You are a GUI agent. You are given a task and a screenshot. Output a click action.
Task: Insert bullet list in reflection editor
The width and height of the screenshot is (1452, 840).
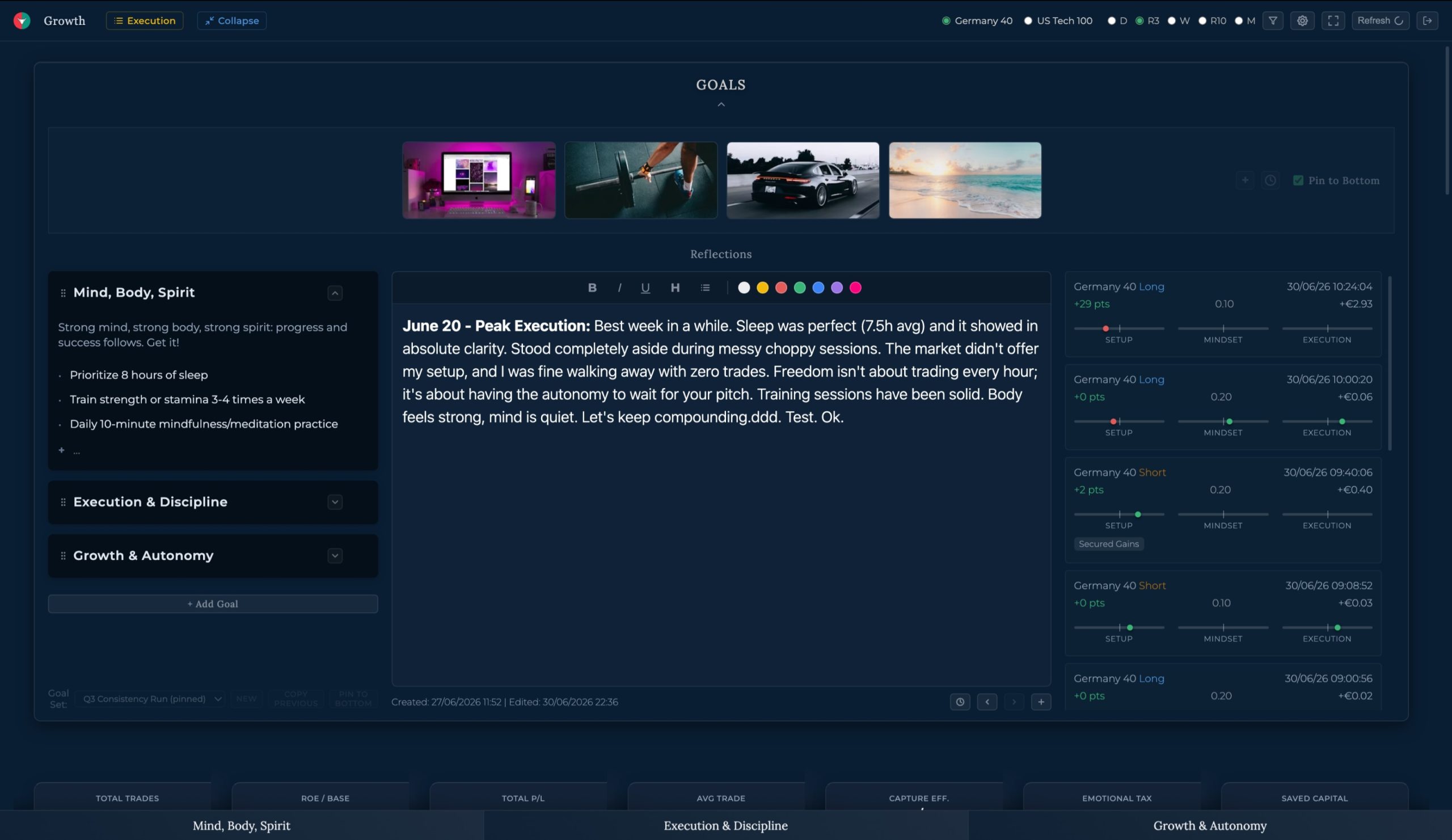(704, 288)
